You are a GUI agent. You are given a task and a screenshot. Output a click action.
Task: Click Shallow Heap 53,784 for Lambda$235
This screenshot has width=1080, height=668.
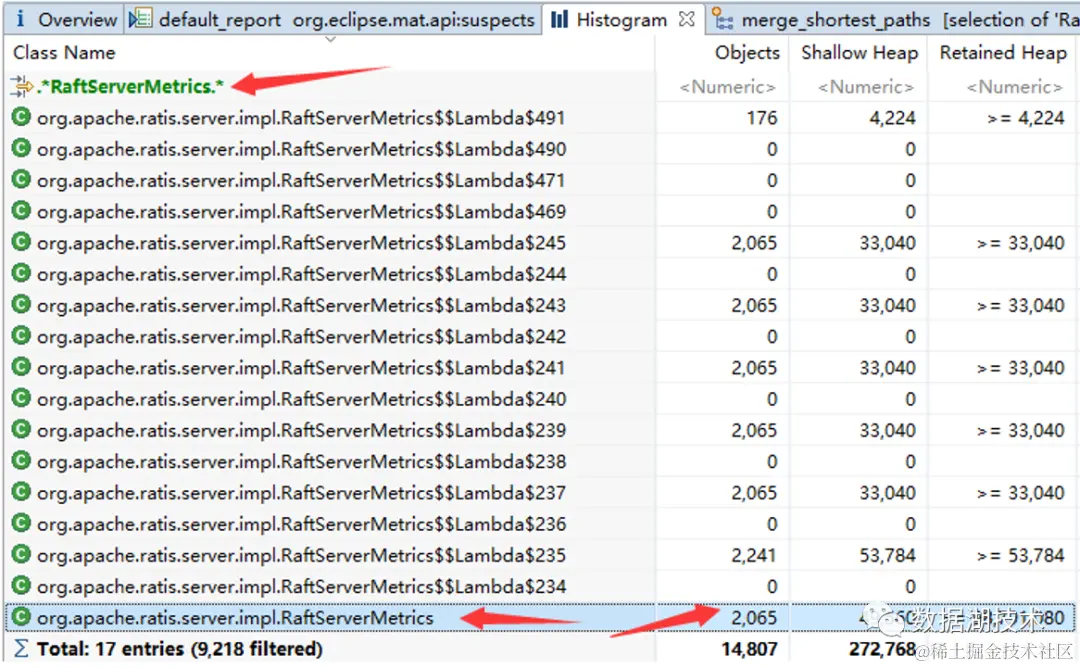pos(887,556)
